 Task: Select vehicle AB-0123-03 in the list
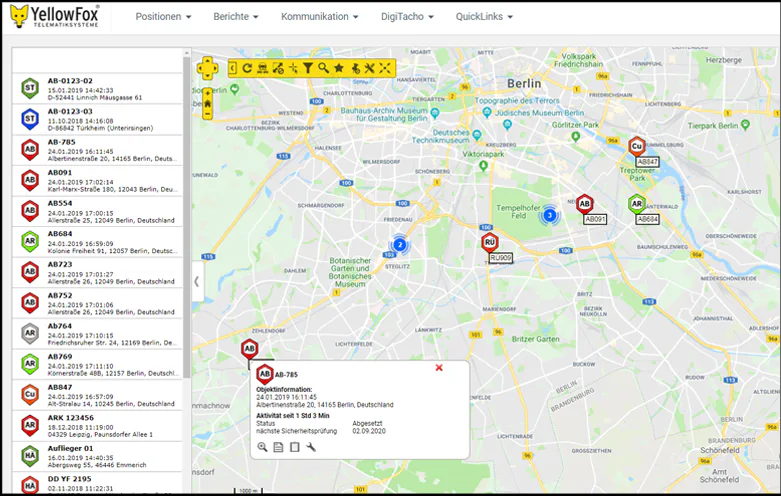(98, 120)
